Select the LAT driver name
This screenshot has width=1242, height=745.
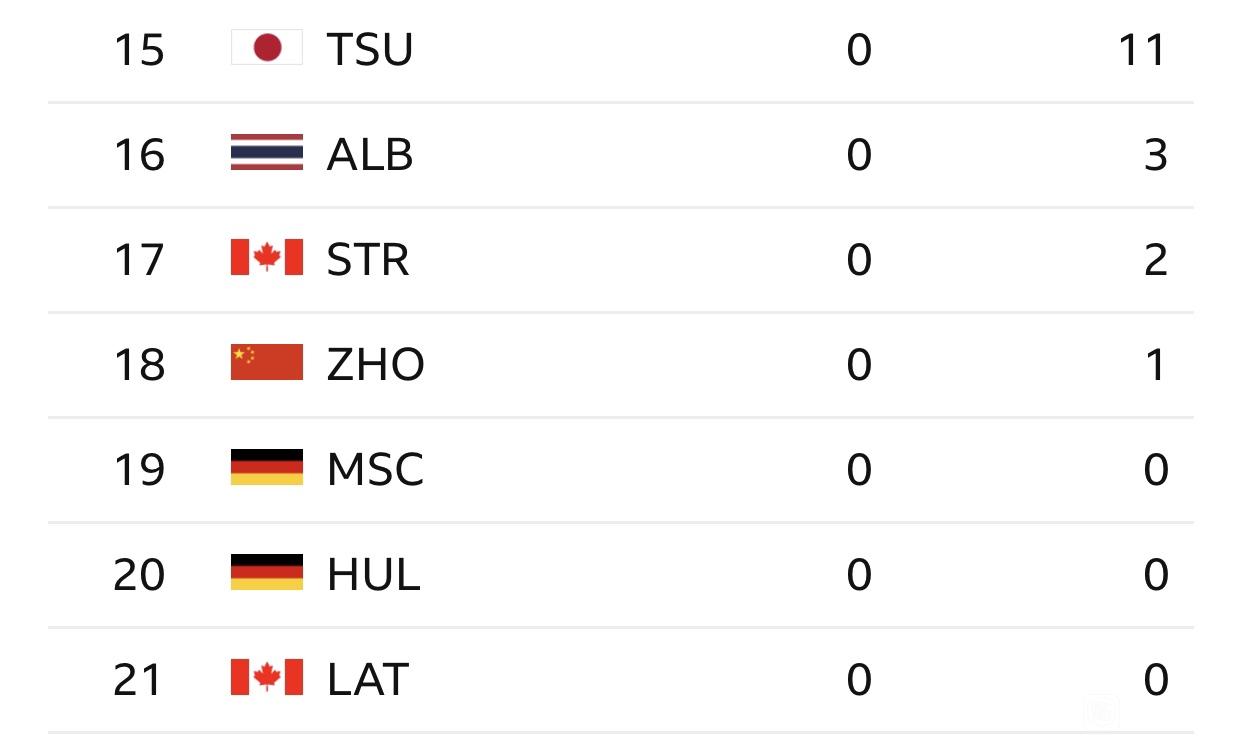click(x=368, y=680)
